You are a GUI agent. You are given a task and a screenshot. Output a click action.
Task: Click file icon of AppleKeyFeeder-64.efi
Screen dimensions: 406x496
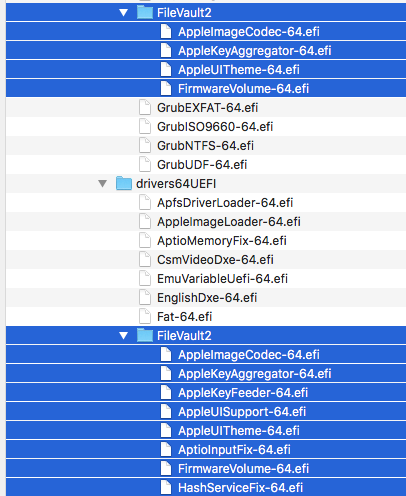tap(166, 393)
